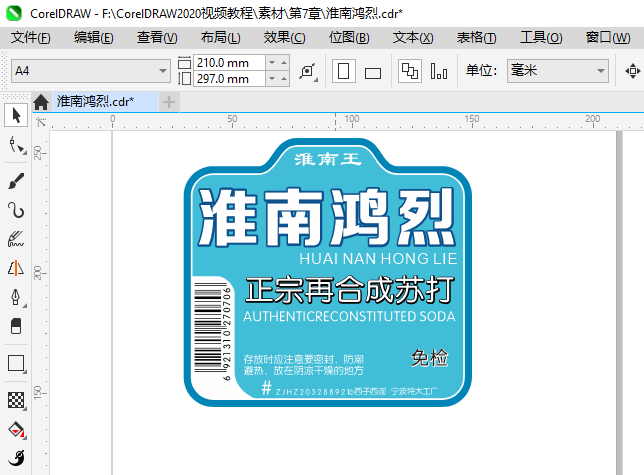Click the page height icon

pyautogui.click(x=184, y=78)
